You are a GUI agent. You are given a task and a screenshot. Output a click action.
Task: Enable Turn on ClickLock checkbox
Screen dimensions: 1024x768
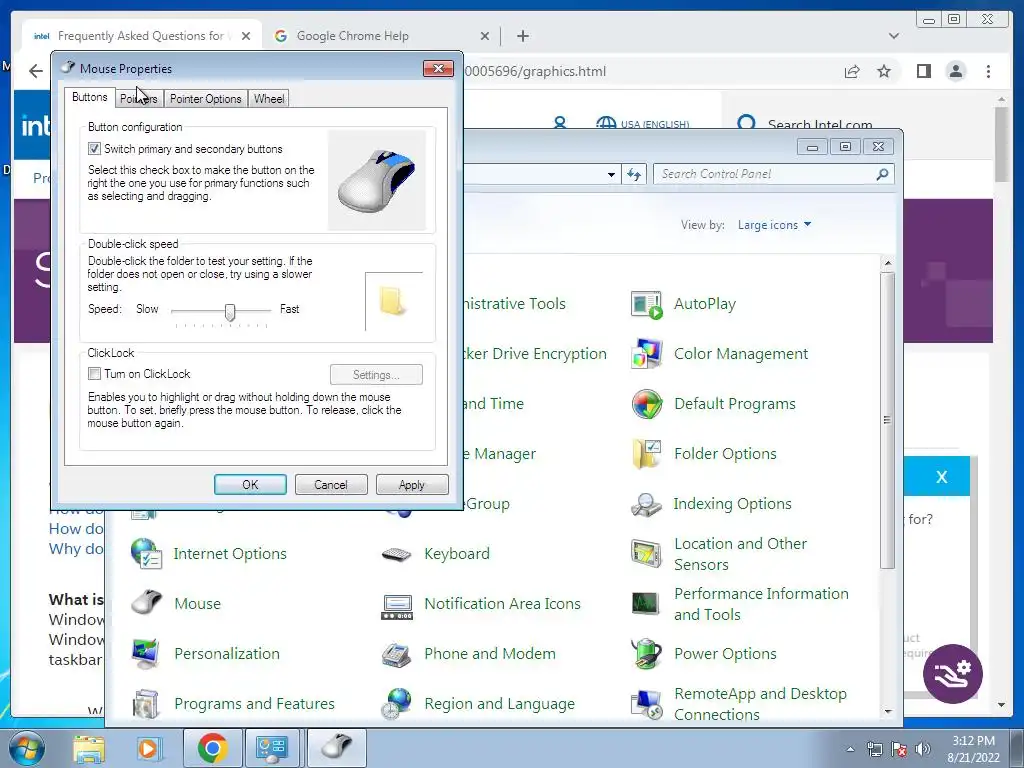point(94,374)
